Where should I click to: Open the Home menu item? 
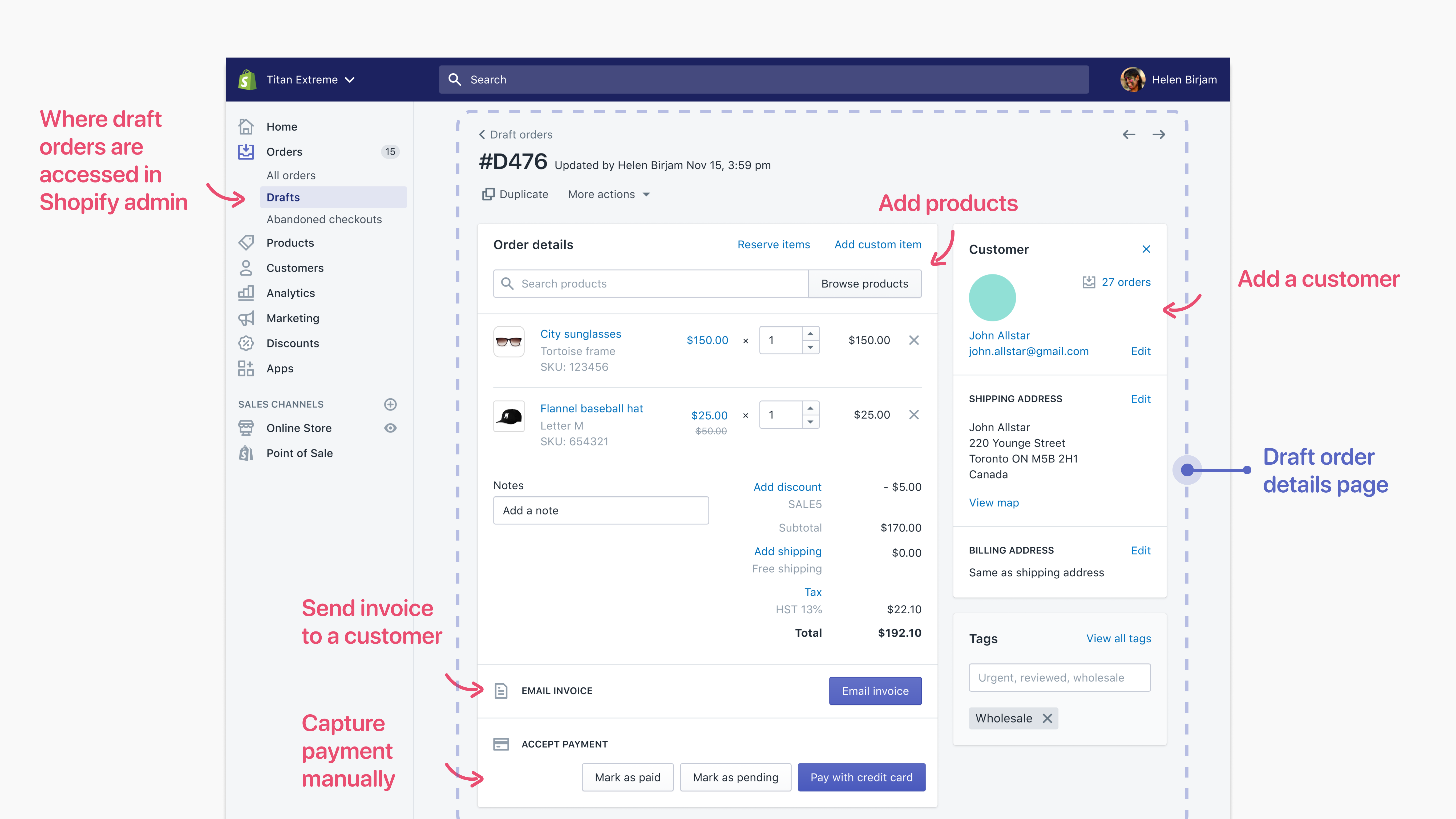(281, 127)
